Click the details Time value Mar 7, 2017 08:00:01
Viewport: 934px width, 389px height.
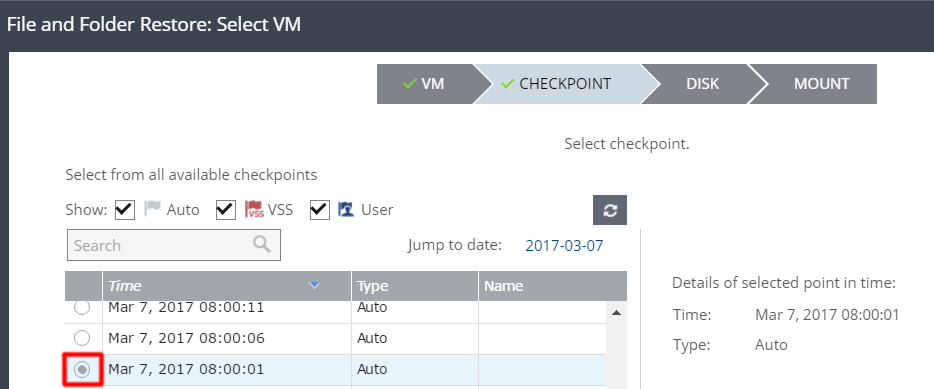point(827,315)
